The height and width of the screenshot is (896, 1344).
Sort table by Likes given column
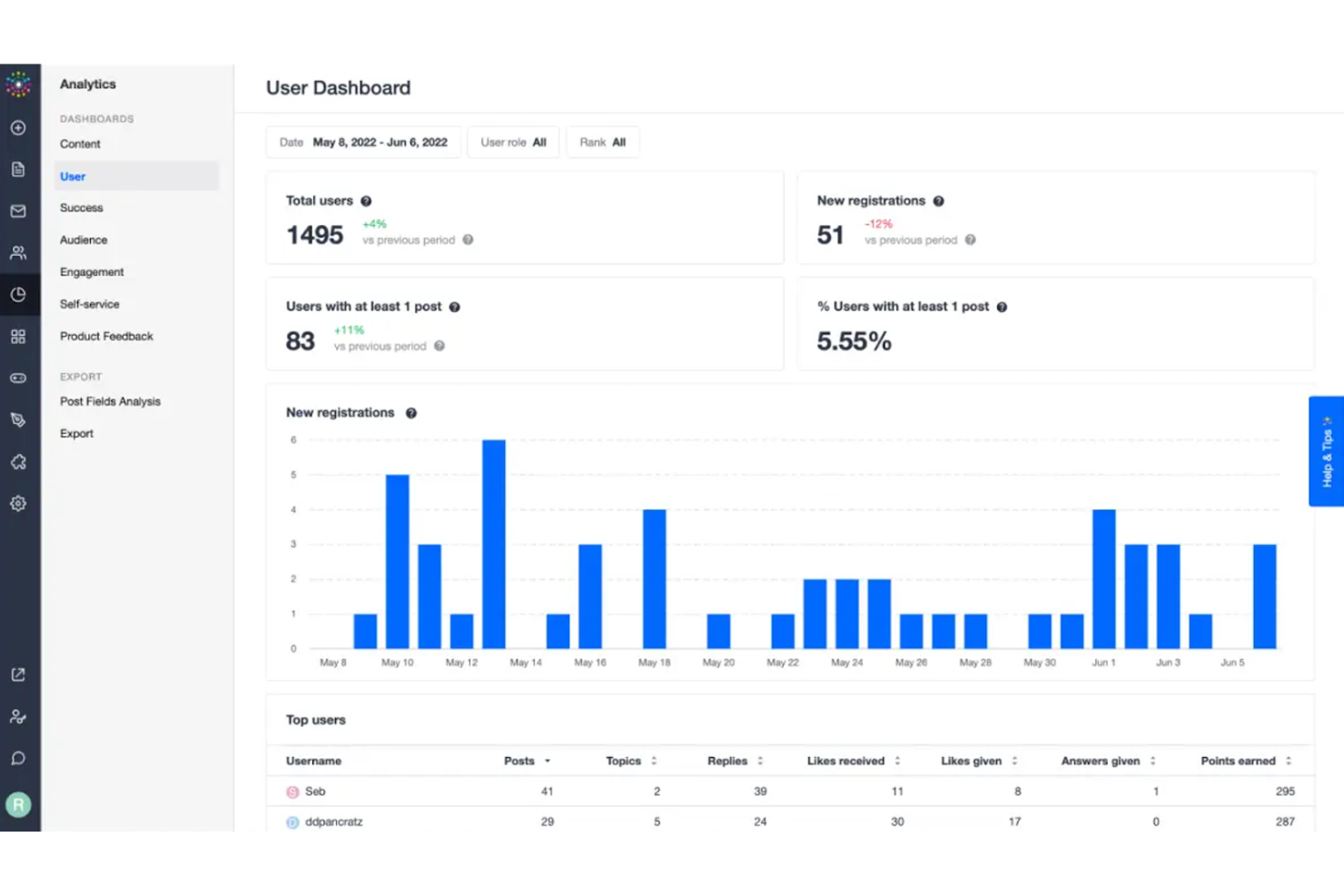(979, 762)
